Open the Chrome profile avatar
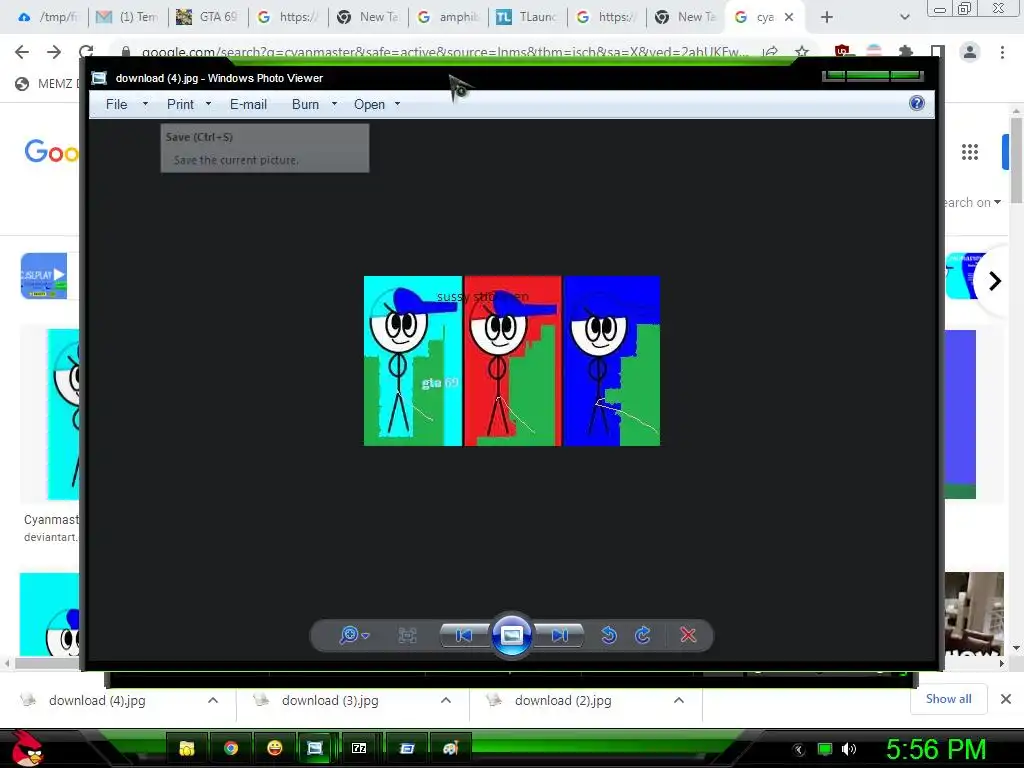The width and height of the screenshot is (1024, 768). click(970, 52)
